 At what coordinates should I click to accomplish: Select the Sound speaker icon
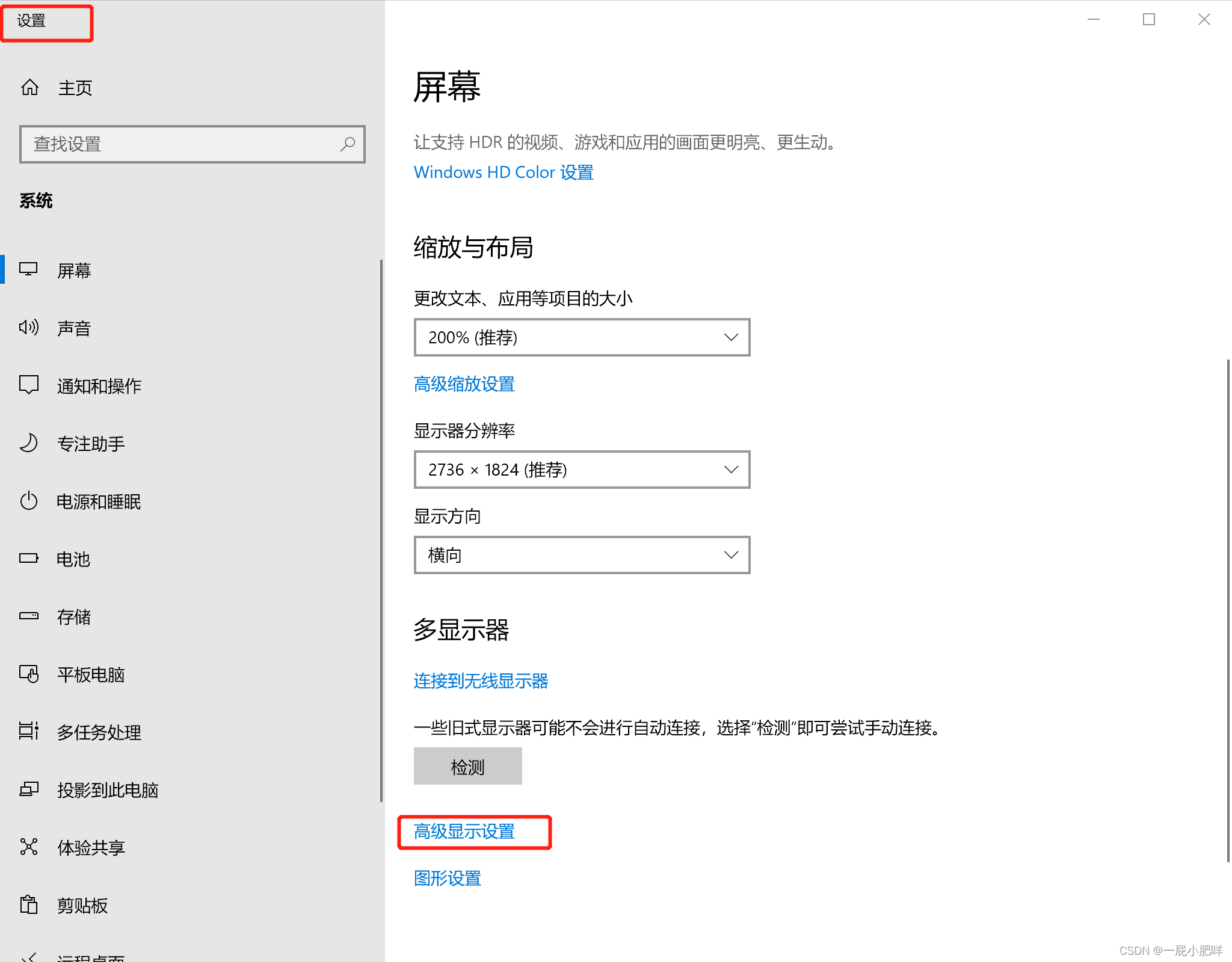coord(29,328)
